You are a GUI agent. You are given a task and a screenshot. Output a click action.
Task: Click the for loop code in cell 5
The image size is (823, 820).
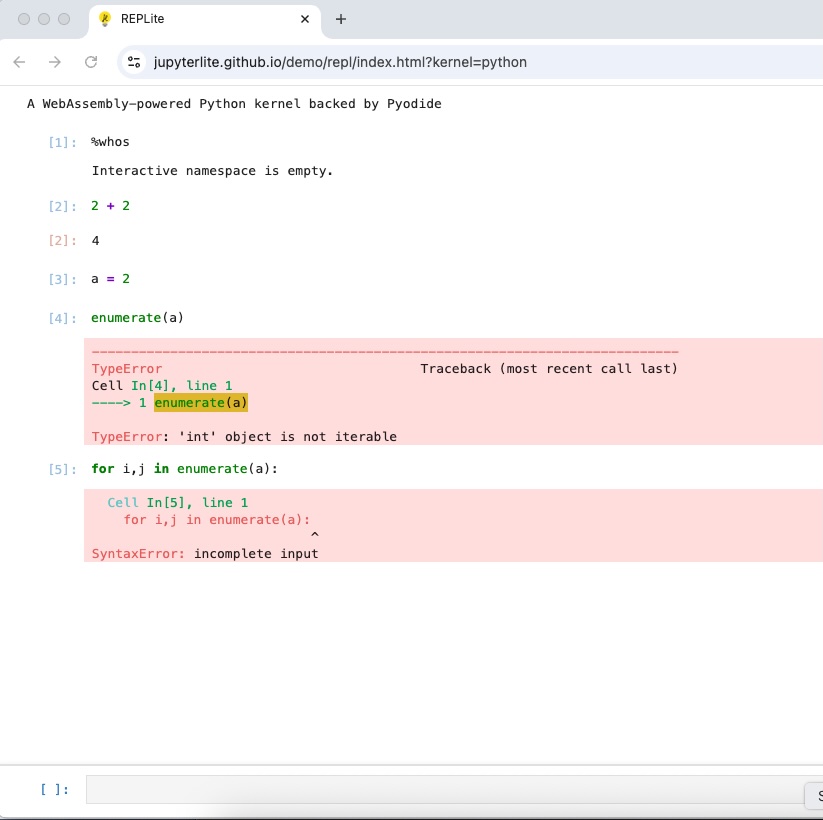point(184,468)
